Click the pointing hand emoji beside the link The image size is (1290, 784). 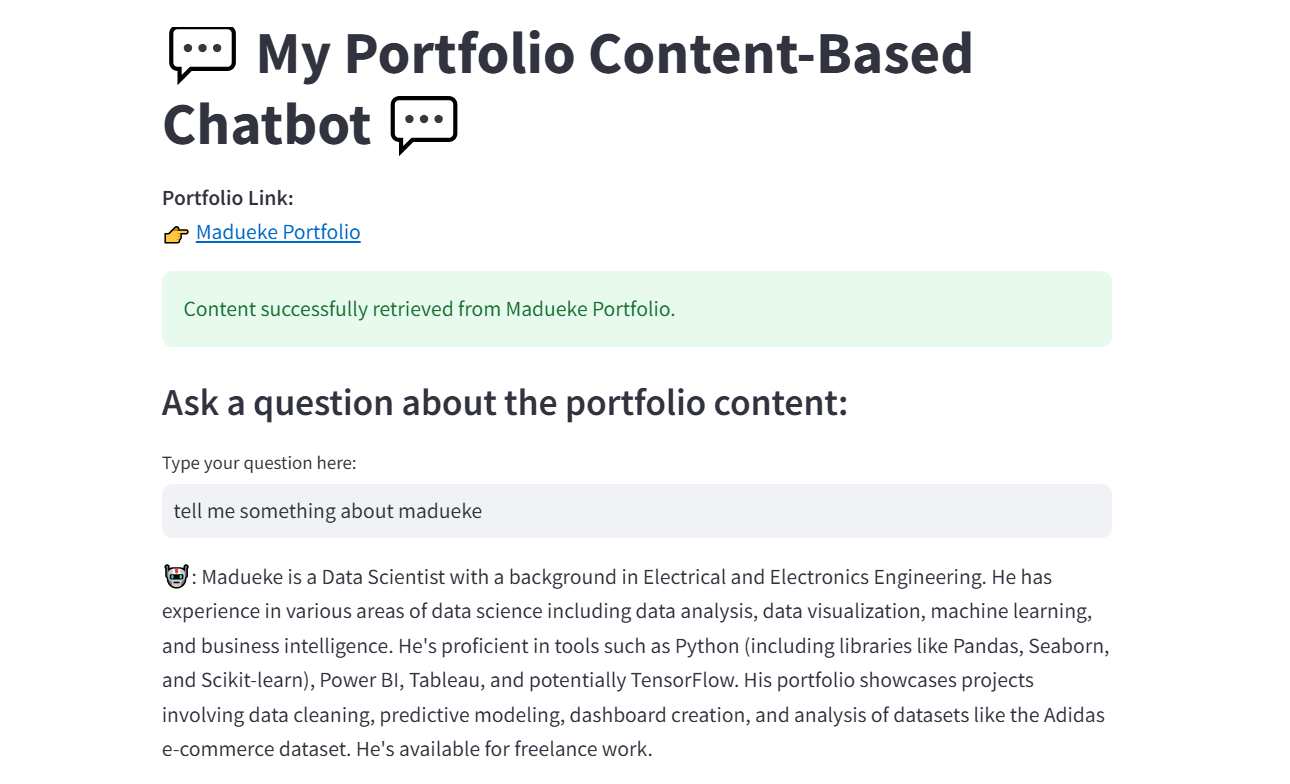[176, 234]
